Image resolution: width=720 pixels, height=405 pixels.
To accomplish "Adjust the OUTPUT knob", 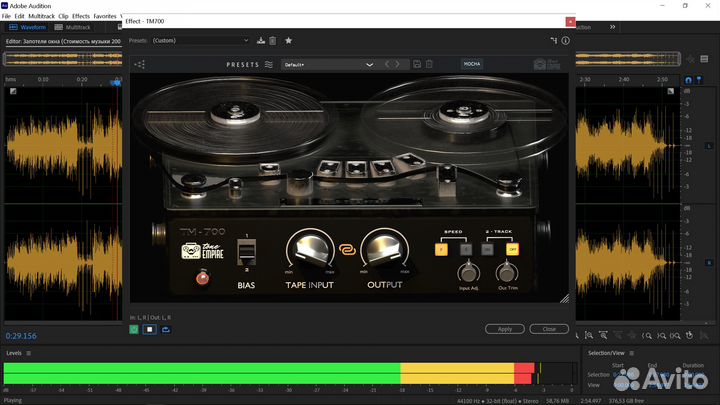I will pyautogui.click(x=385, y=250).
